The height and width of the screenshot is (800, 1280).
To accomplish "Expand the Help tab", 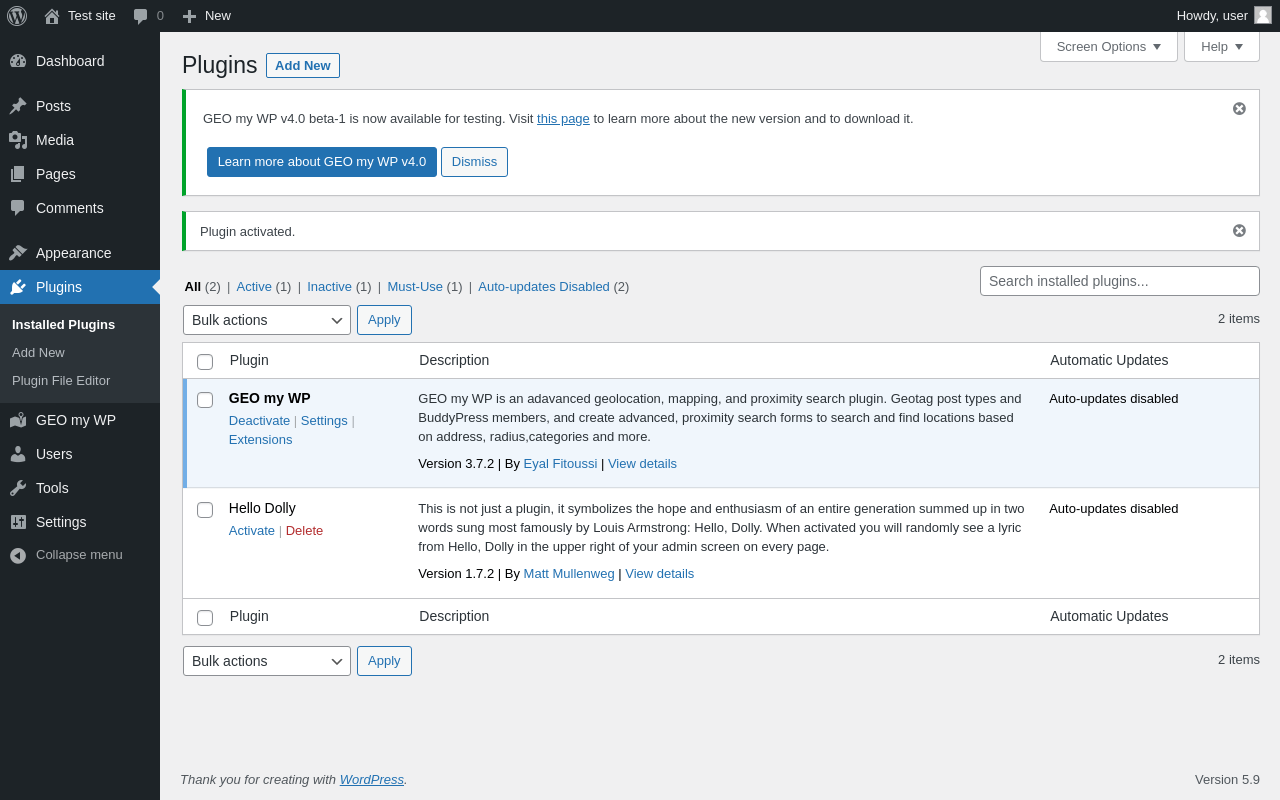I will pos(1221,46).
